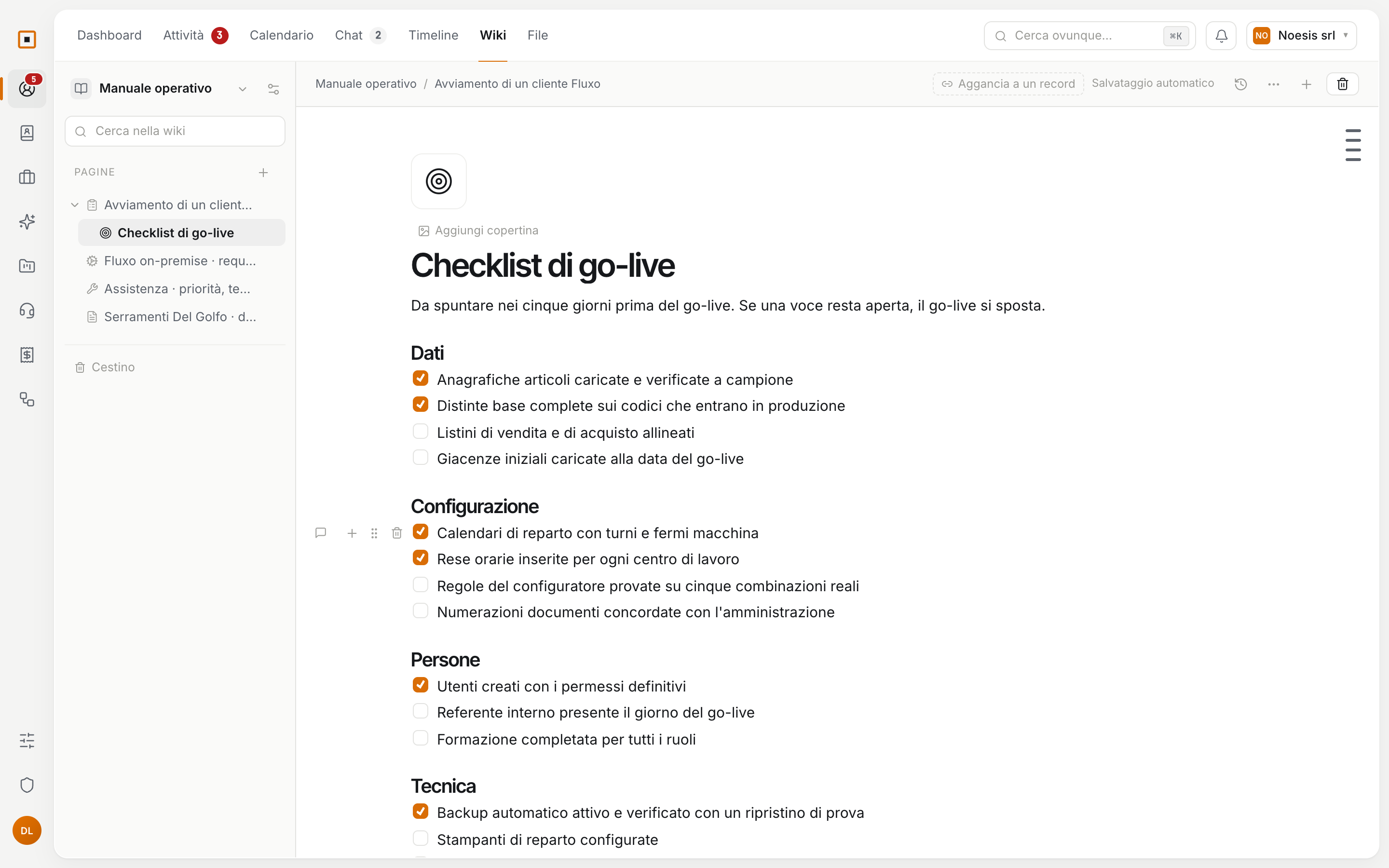Open Noesis srl workspace dropdown

[1301, 36]
